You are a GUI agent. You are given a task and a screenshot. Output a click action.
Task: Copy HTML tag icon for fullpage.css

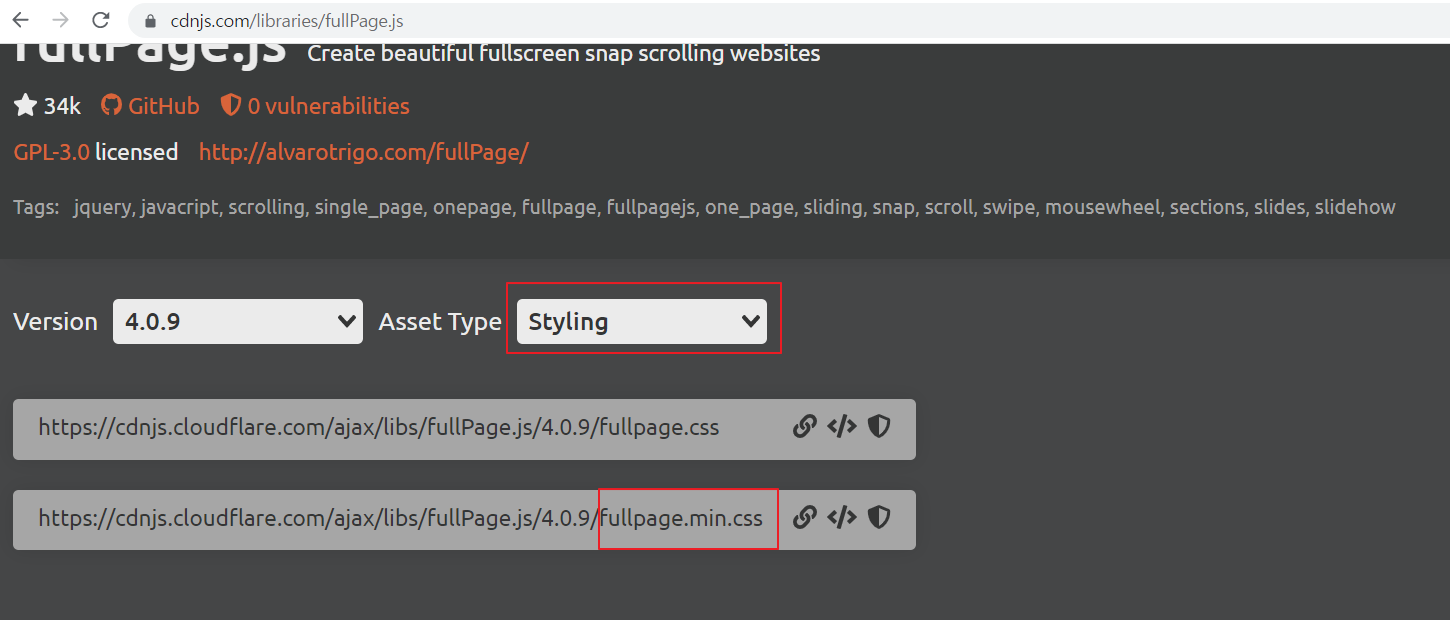coord(842,427)
